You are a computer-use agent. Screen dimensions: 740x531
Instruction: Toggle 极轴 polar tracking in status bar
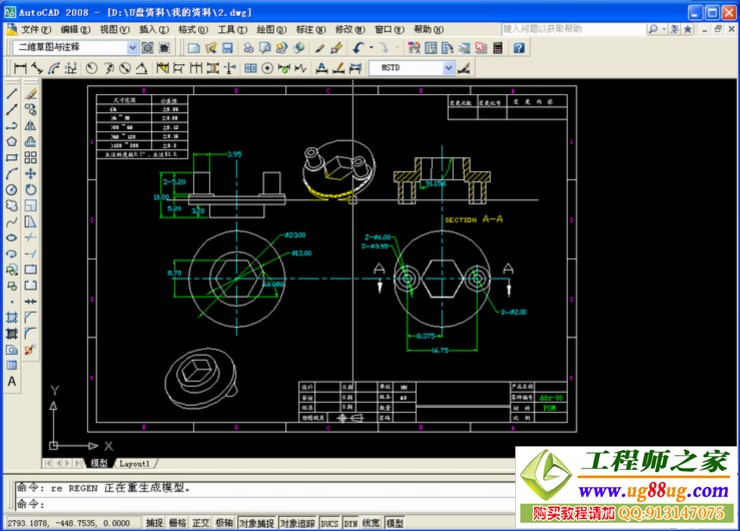pyautogui.click(x=224, y=523)
